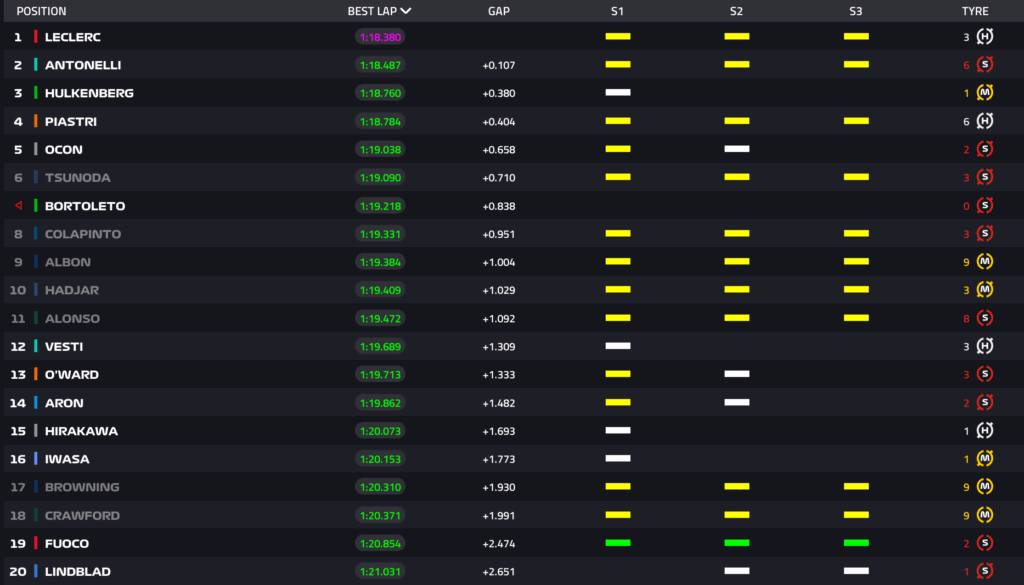
Task: Click the O'Ward row gap +1.333
Action: [499, 375]
